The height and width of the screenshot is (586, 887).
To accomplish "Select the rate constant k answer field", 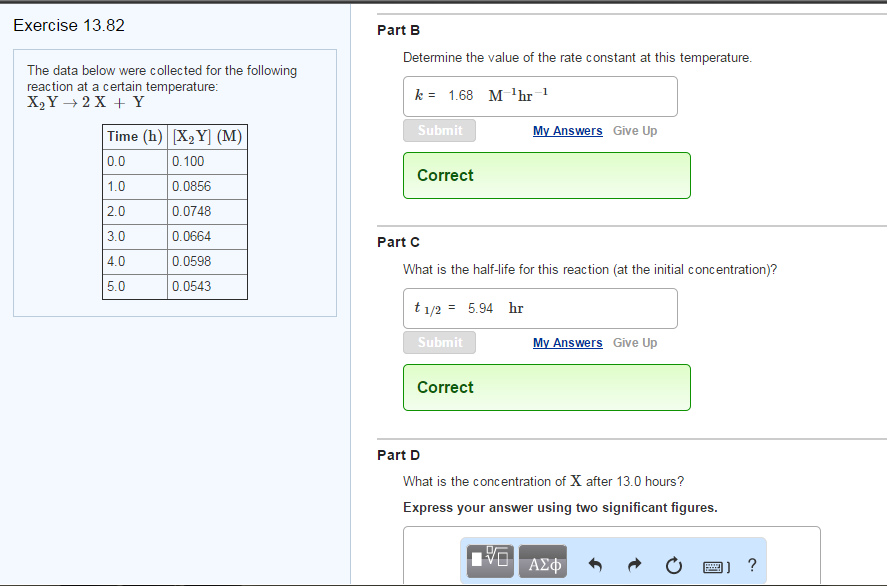I will click(540, 96).
